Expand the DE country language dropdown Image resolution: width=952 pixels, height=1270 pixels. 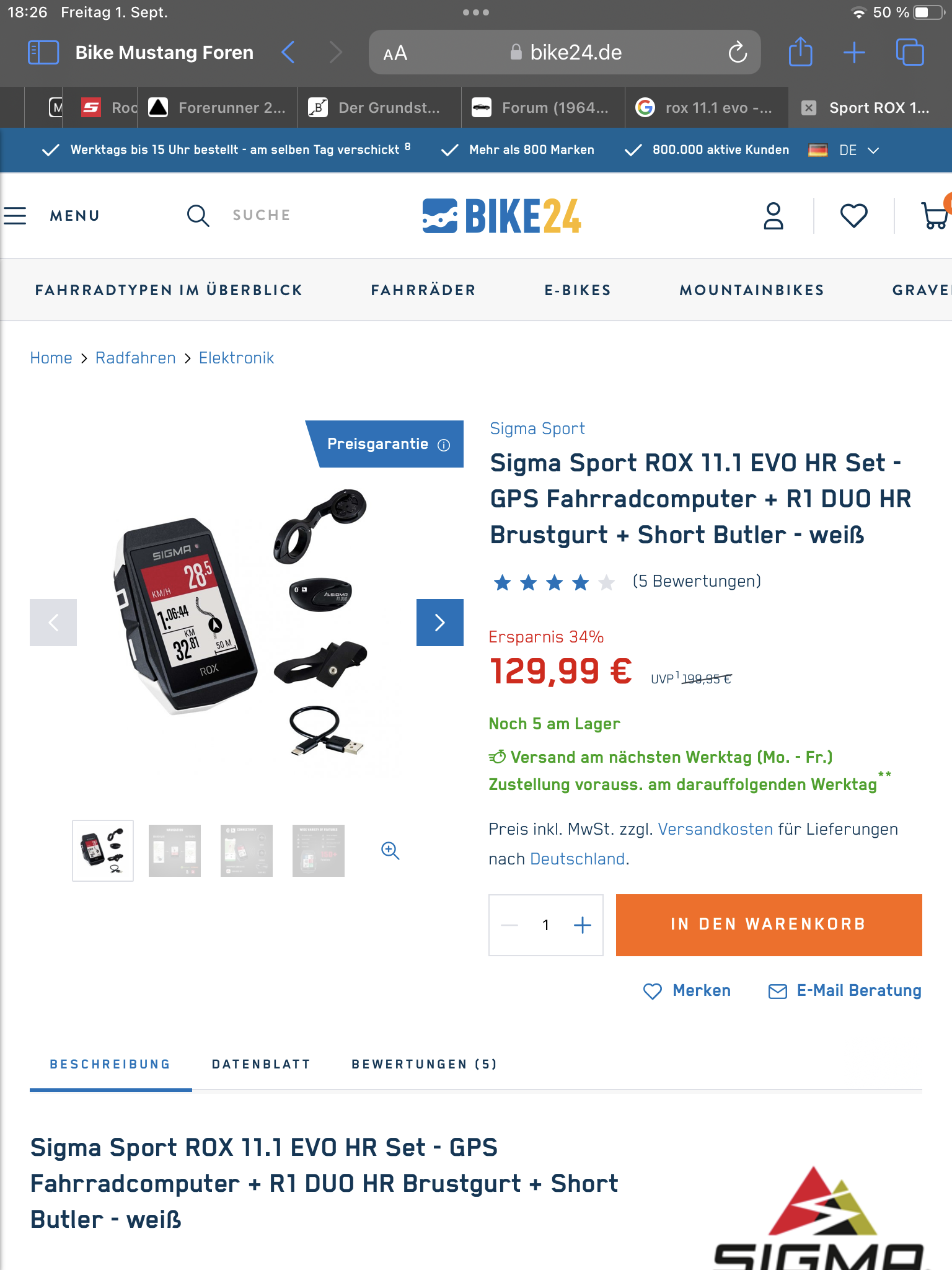844,150
